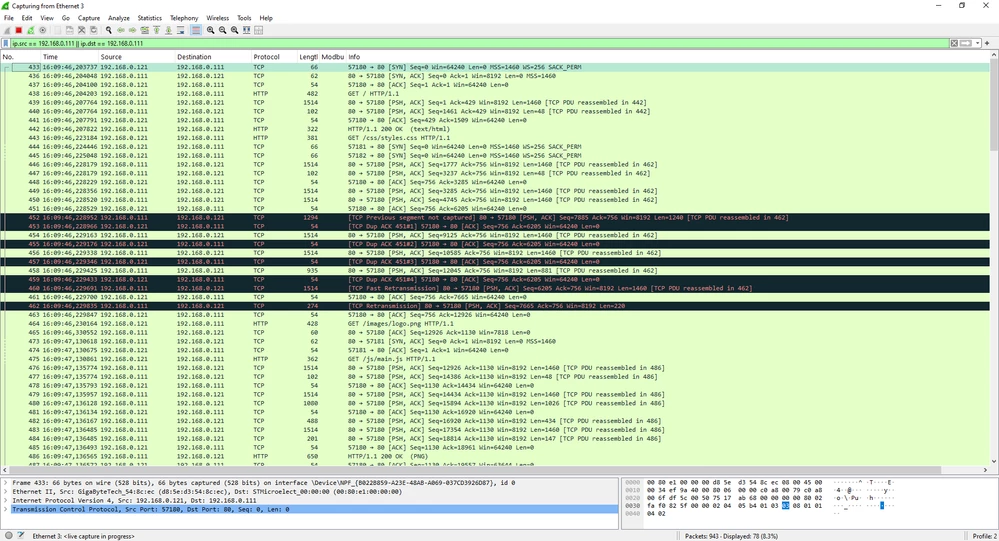
Task: Sort by the No. column header
Action: [21, 57]
